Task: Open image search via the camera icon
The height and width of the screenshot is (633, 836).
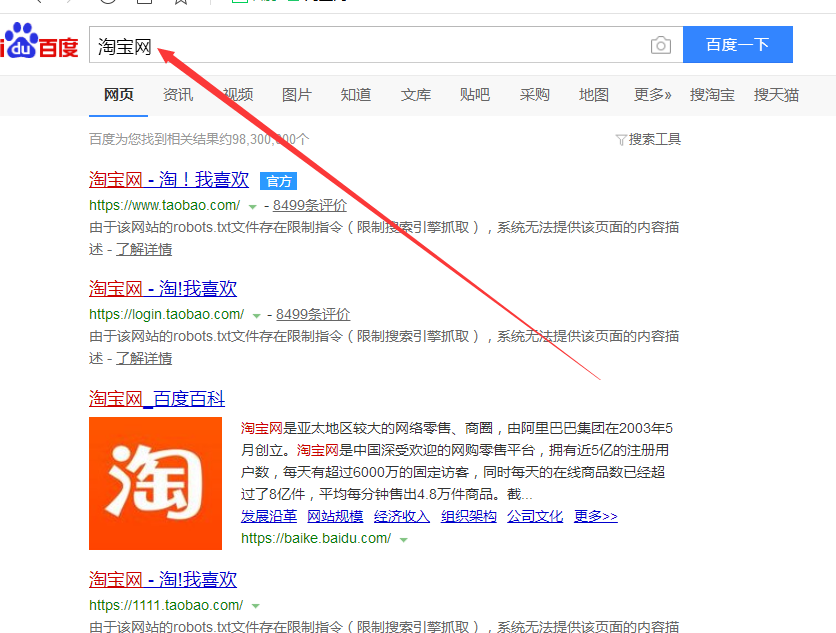Action: (x=661, y=45)
